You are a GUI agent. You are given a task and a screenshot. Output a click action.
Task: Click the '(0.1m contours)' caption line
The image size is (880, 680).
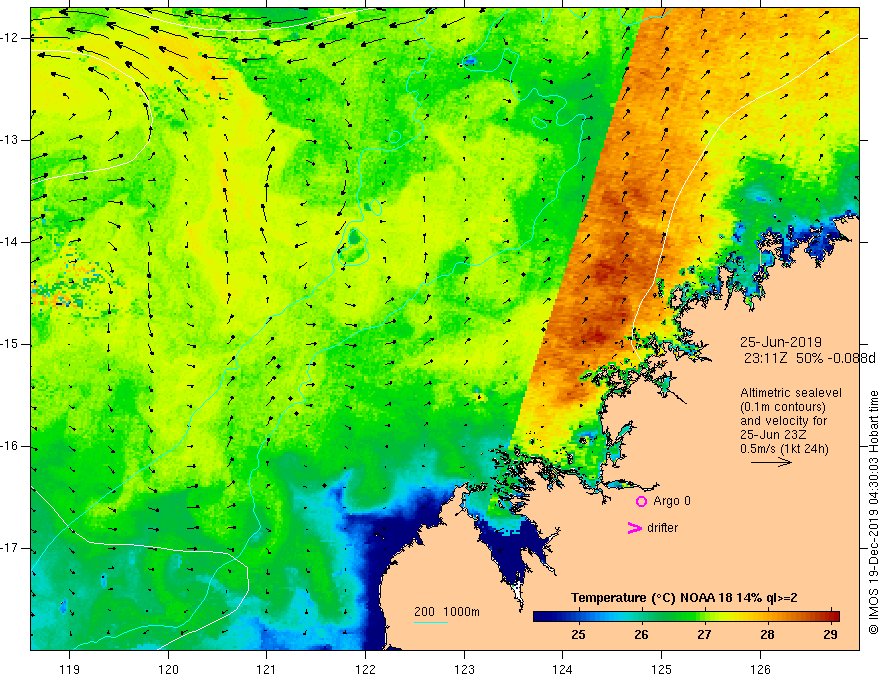pos(783,407)
